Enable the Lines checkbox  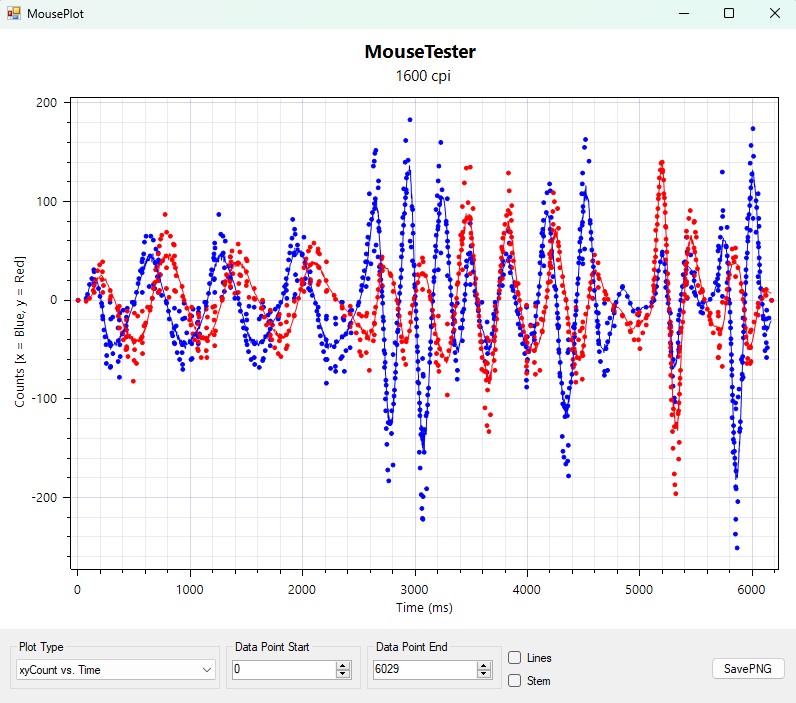[x=515, y=658]
